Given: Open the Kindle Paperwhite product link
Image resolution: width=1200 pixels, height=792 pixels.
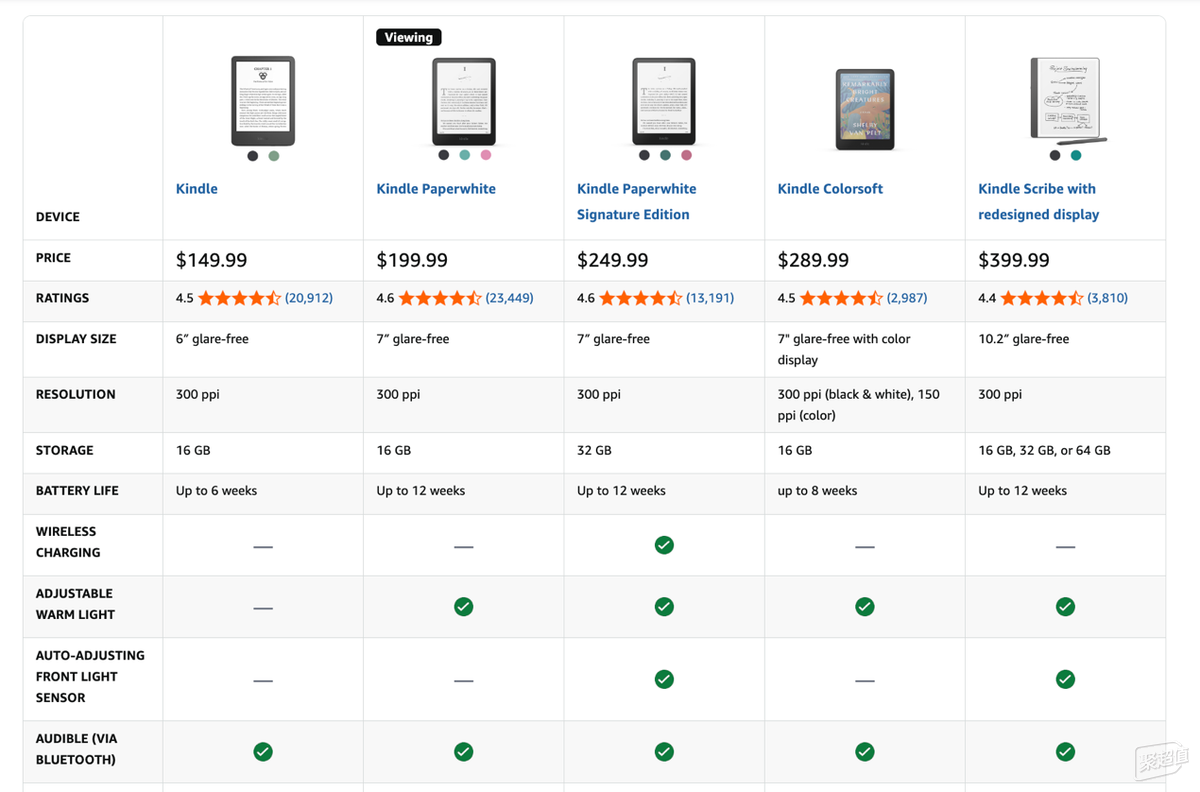Looking at the screenshot, I should pos(436,188).
